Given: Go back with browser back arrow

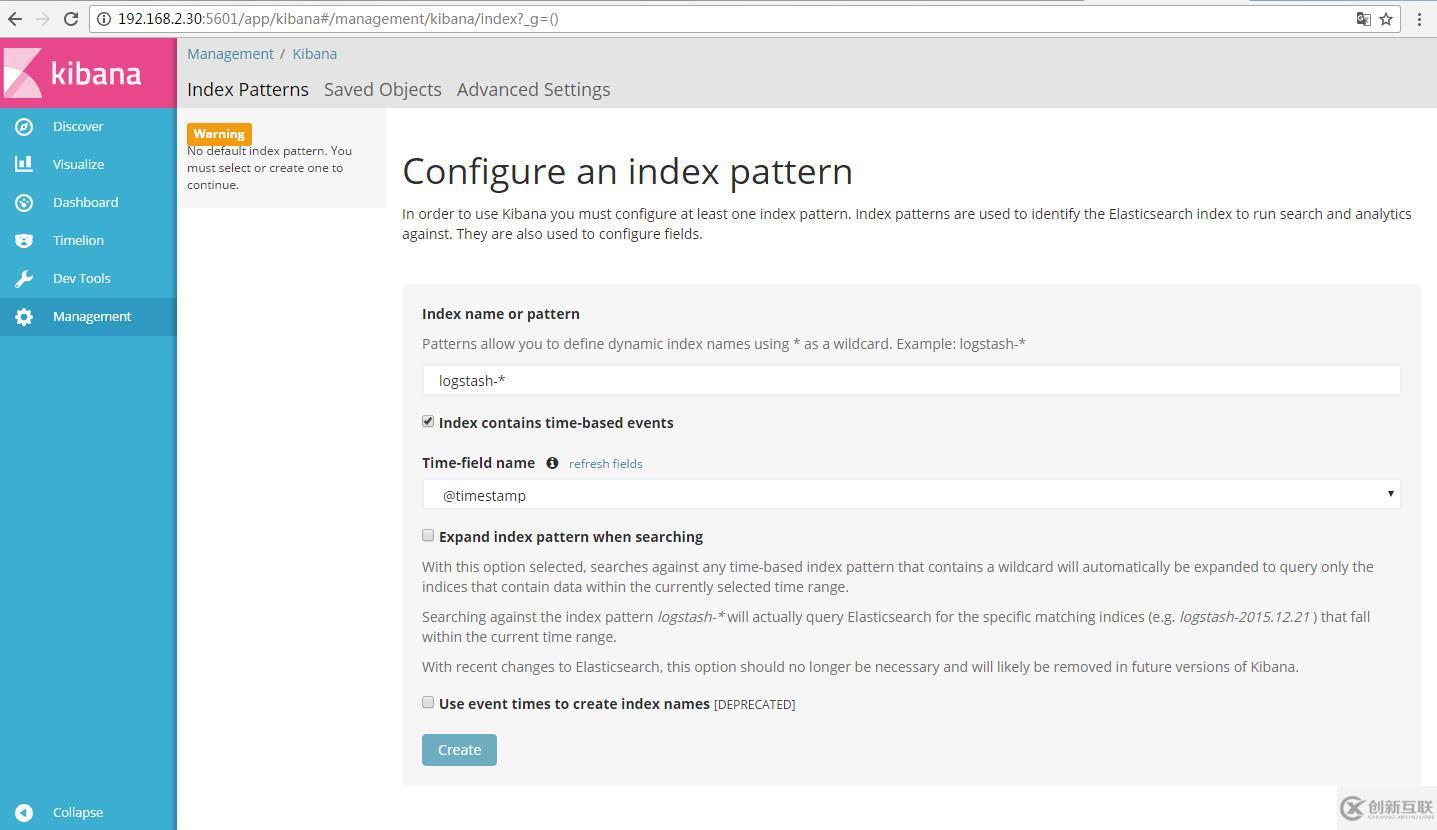Looking at the screenshot, I should (15, 18).
